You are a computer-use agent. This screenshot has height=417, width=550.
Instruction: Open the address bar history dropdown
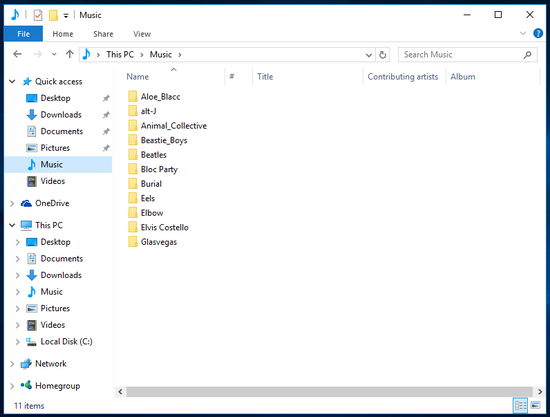[x=369, y=55]
